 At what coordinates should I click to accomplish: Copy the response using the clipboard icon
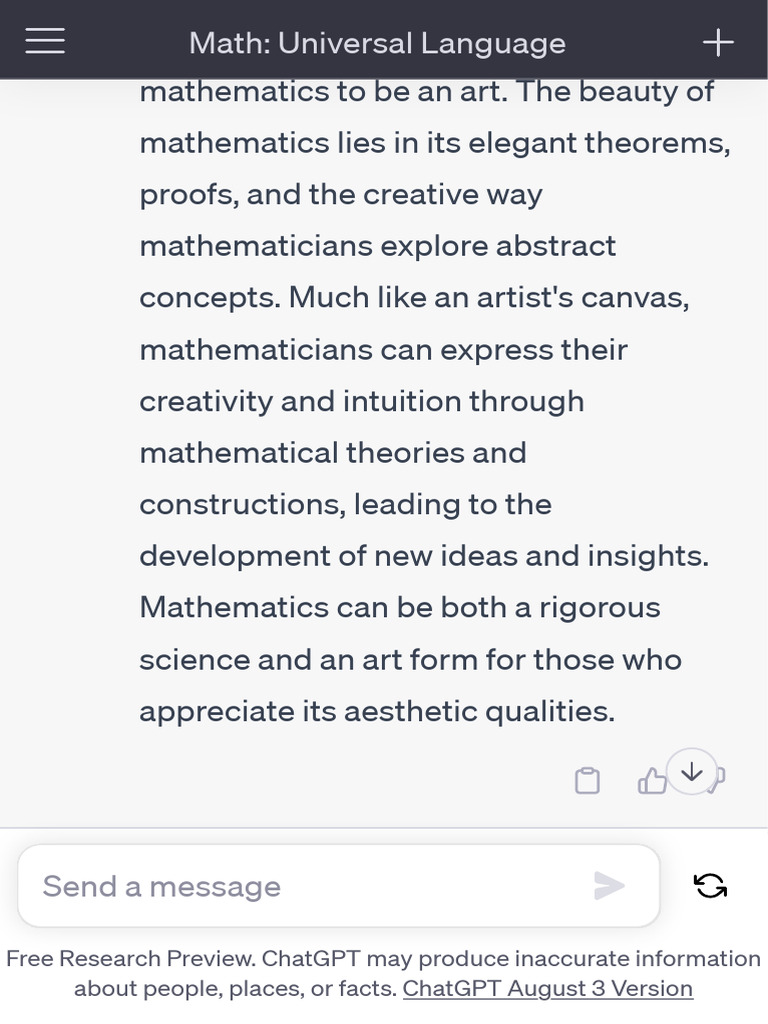(x=587, y=780)
